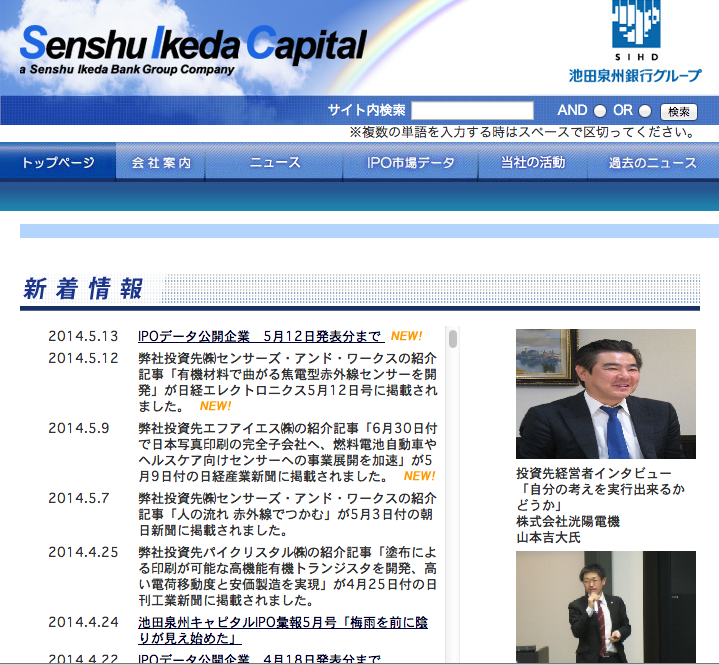Viewport: 719px width, 665px height.
Task: Click the 2014.5.9 date entry
Action: coord(78,428)
